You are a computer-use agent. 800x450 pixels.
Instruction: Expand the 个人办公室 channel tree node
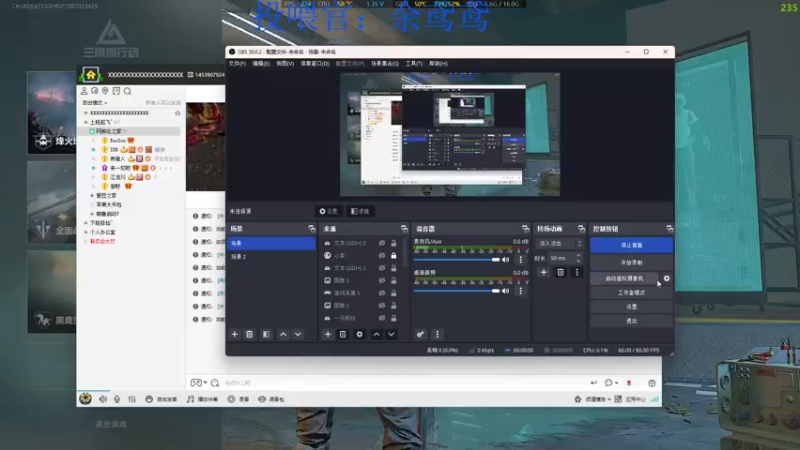pyautogui.click(x=86, y=232)
